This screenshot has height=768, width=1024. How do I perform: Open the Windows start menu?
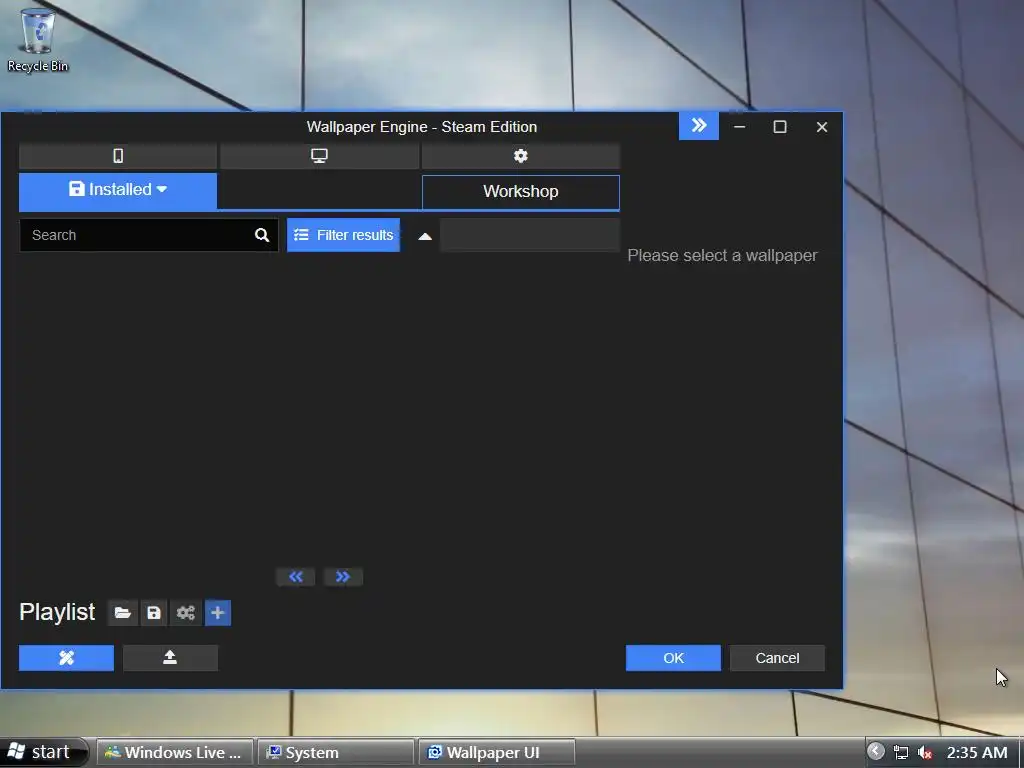click(43, 752)
